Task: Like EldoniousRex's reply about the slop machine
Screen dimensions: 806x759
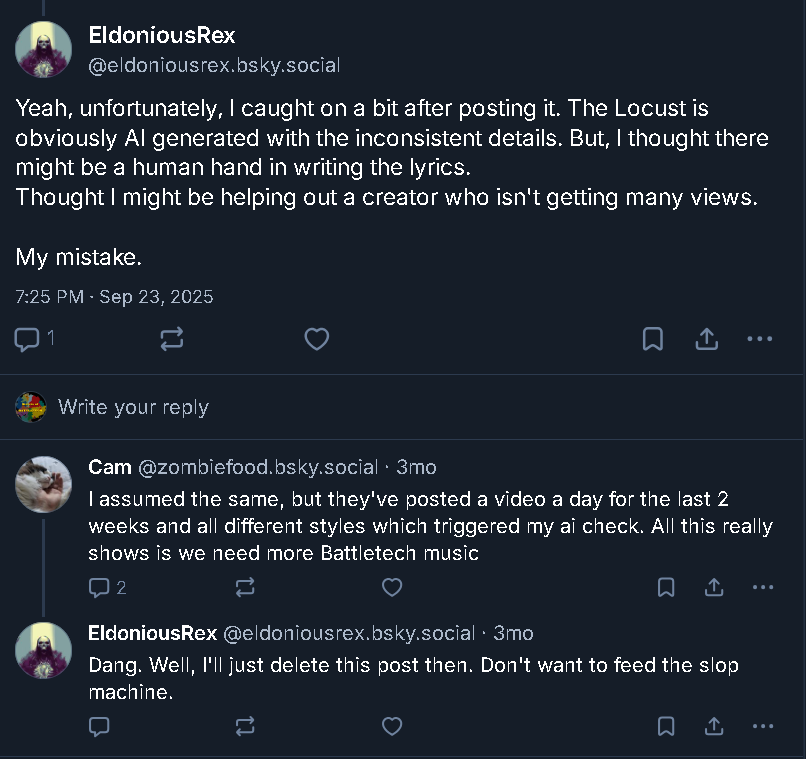Action: pyautogui.click(x=392, y=726)
